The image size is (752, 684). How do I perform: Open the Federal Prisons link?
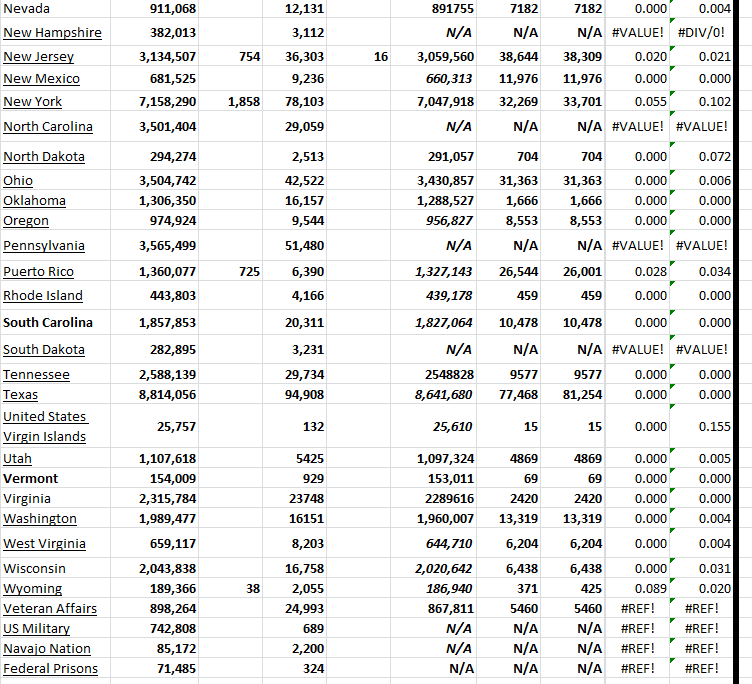pos(50,669)
